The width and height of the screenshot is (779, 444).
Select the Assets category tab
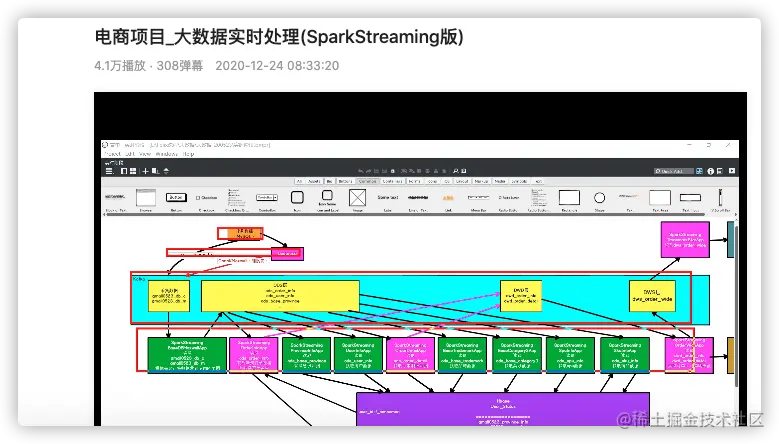(314, 181)
